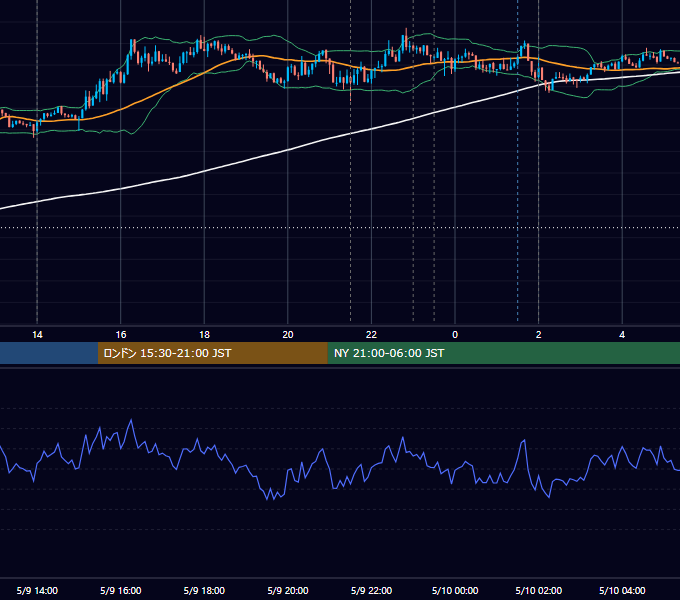This screenshot has width=680, height=600.
Task: Click the blue session bar before ロンドン
Action: [49, 353]
